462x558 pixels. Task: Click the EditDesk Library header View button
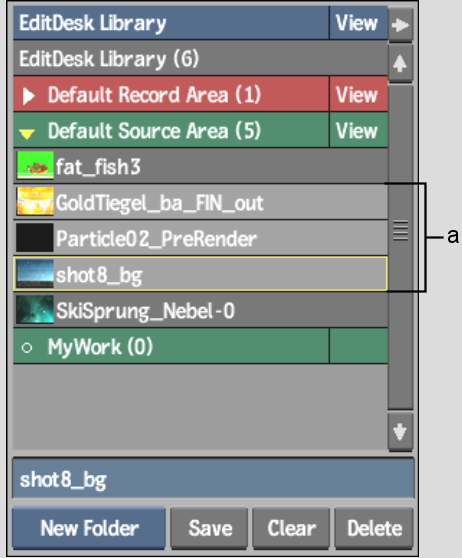pos(358,23)
